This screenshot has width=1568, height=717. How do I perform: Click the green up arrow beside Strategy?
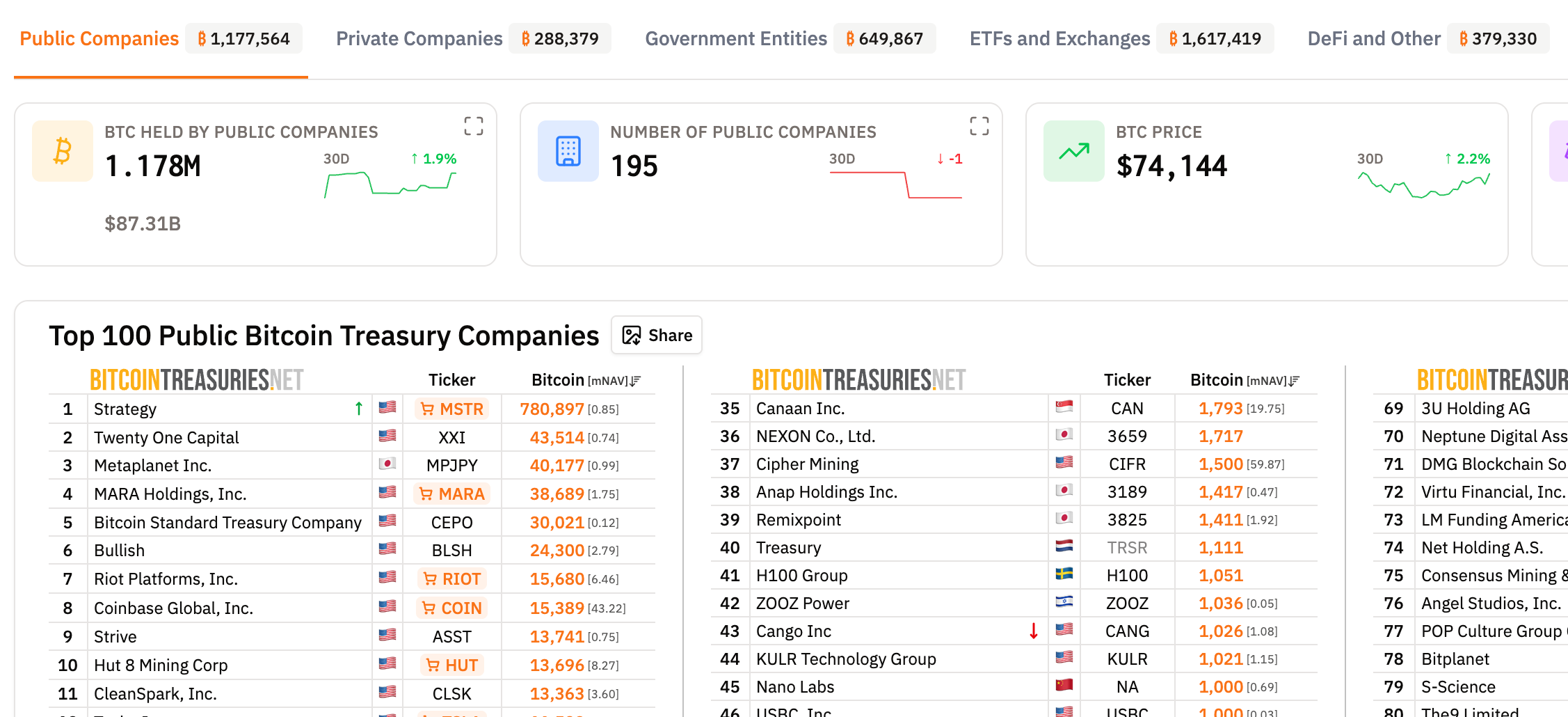359,409
